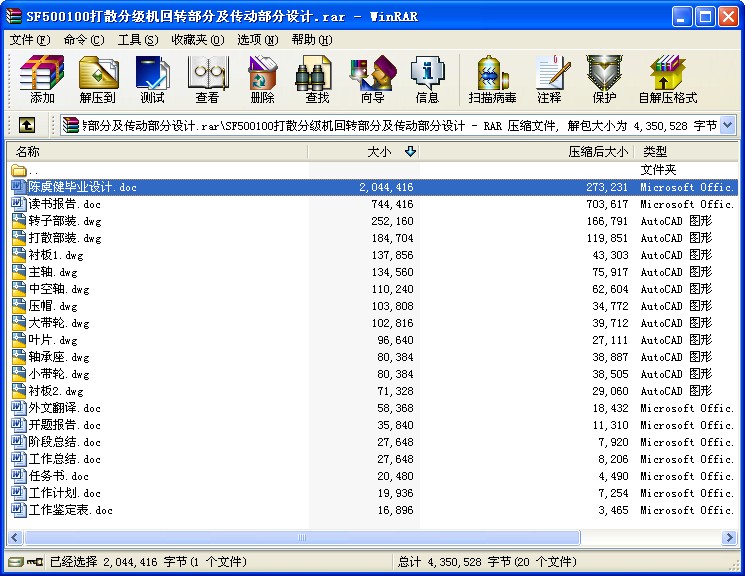Click the horizontal scrollbar left arrow

tap(15, 538)
